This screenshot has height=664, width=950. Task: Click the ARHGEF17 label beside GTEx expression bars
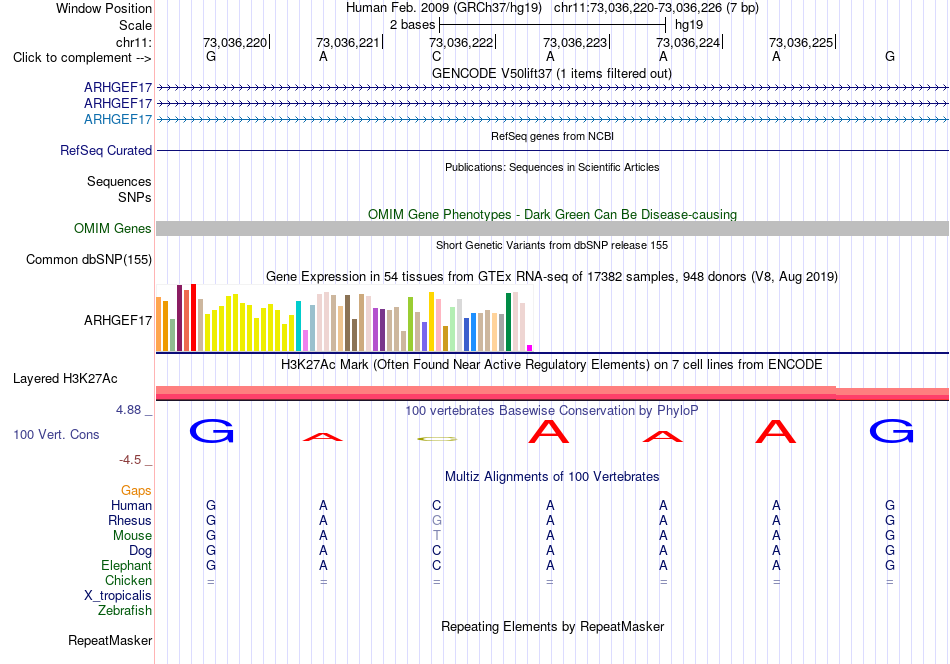click(118, 320)
